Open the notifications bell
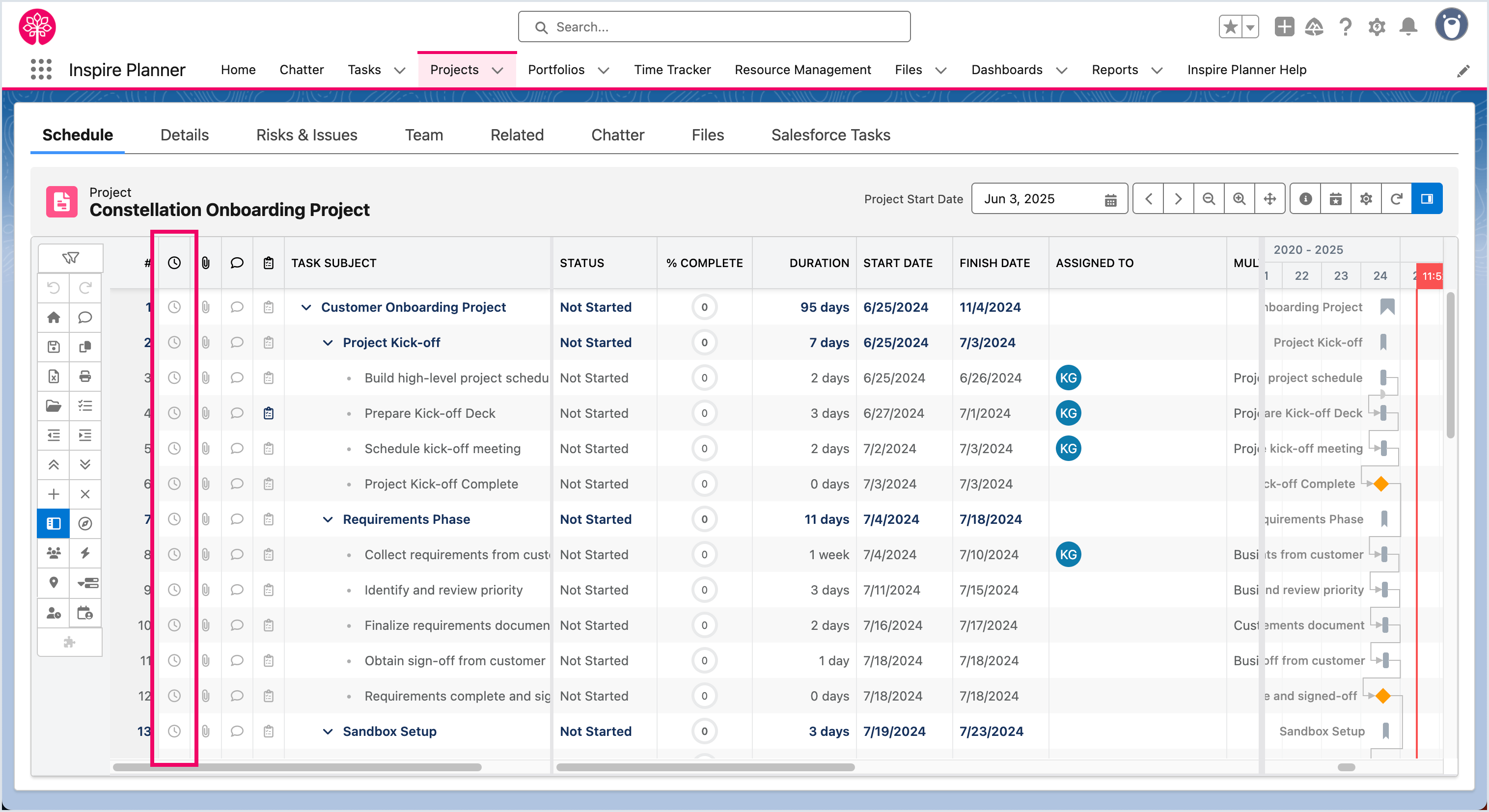1489x812 pixels. click(1408, 27)
